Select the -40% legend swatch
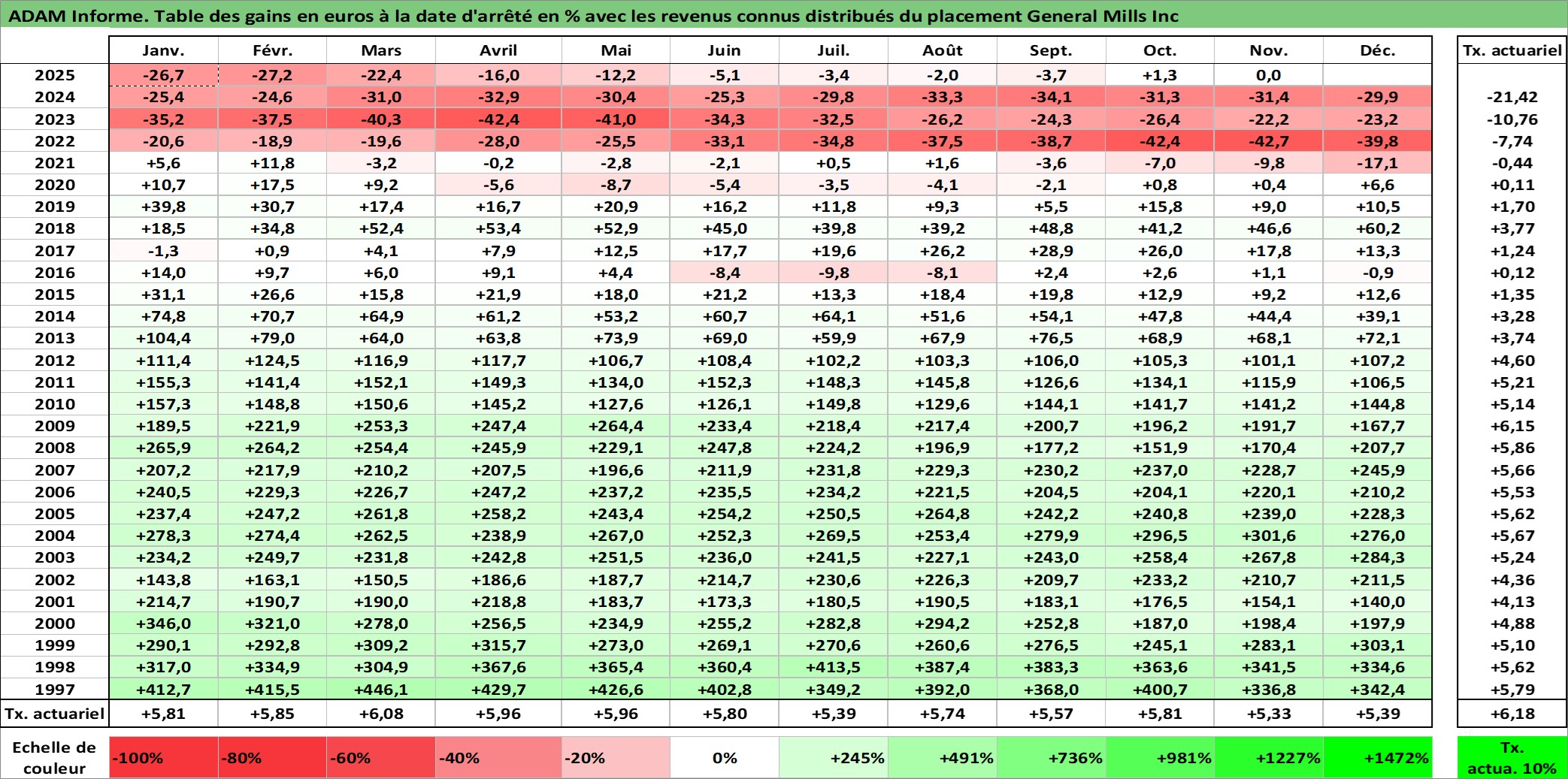The width and height of the screenshot is (1568, 779). tap(498, 757)
